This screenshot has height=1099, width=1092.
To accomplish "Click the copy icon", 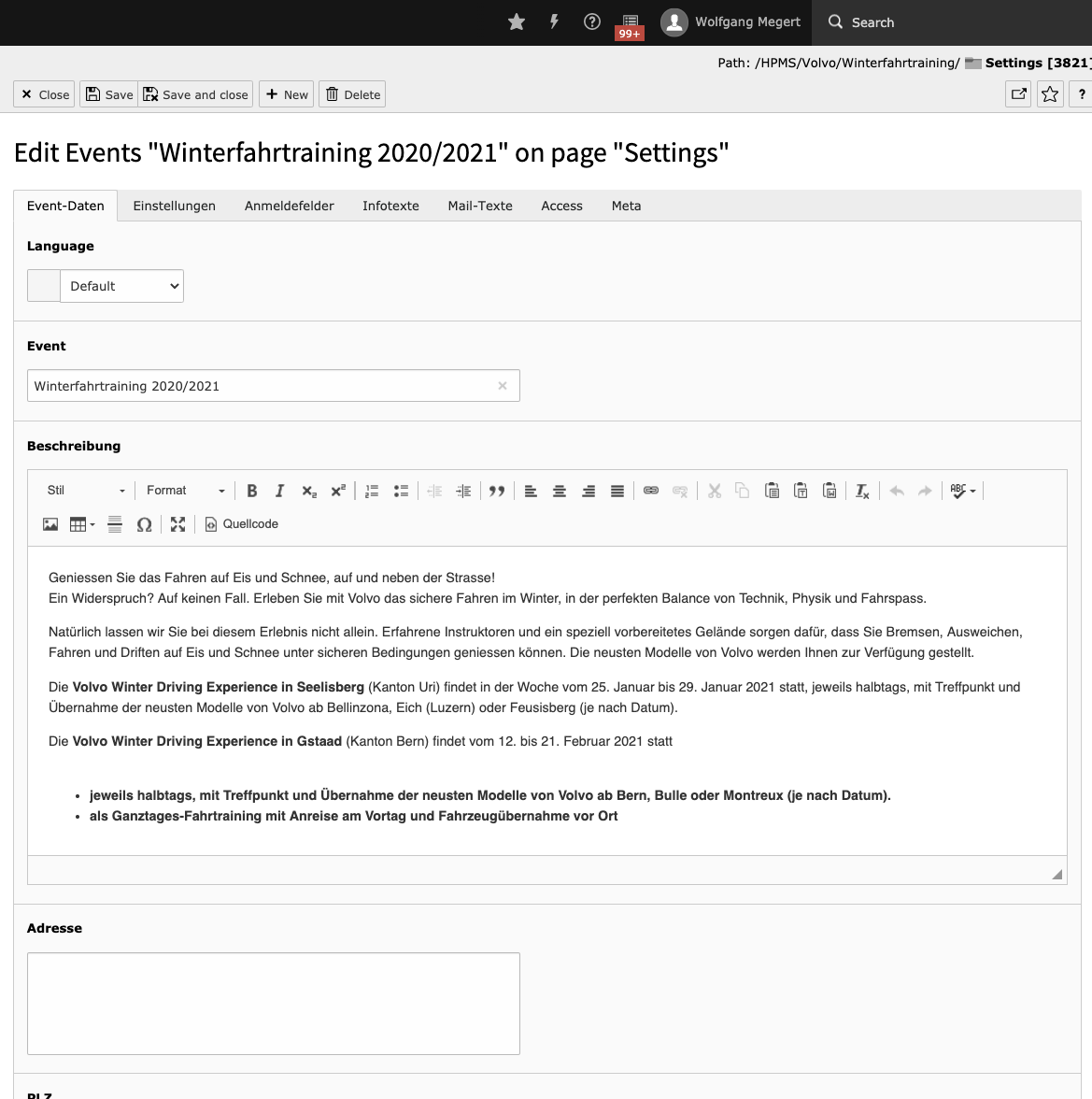I will [743, 491].
